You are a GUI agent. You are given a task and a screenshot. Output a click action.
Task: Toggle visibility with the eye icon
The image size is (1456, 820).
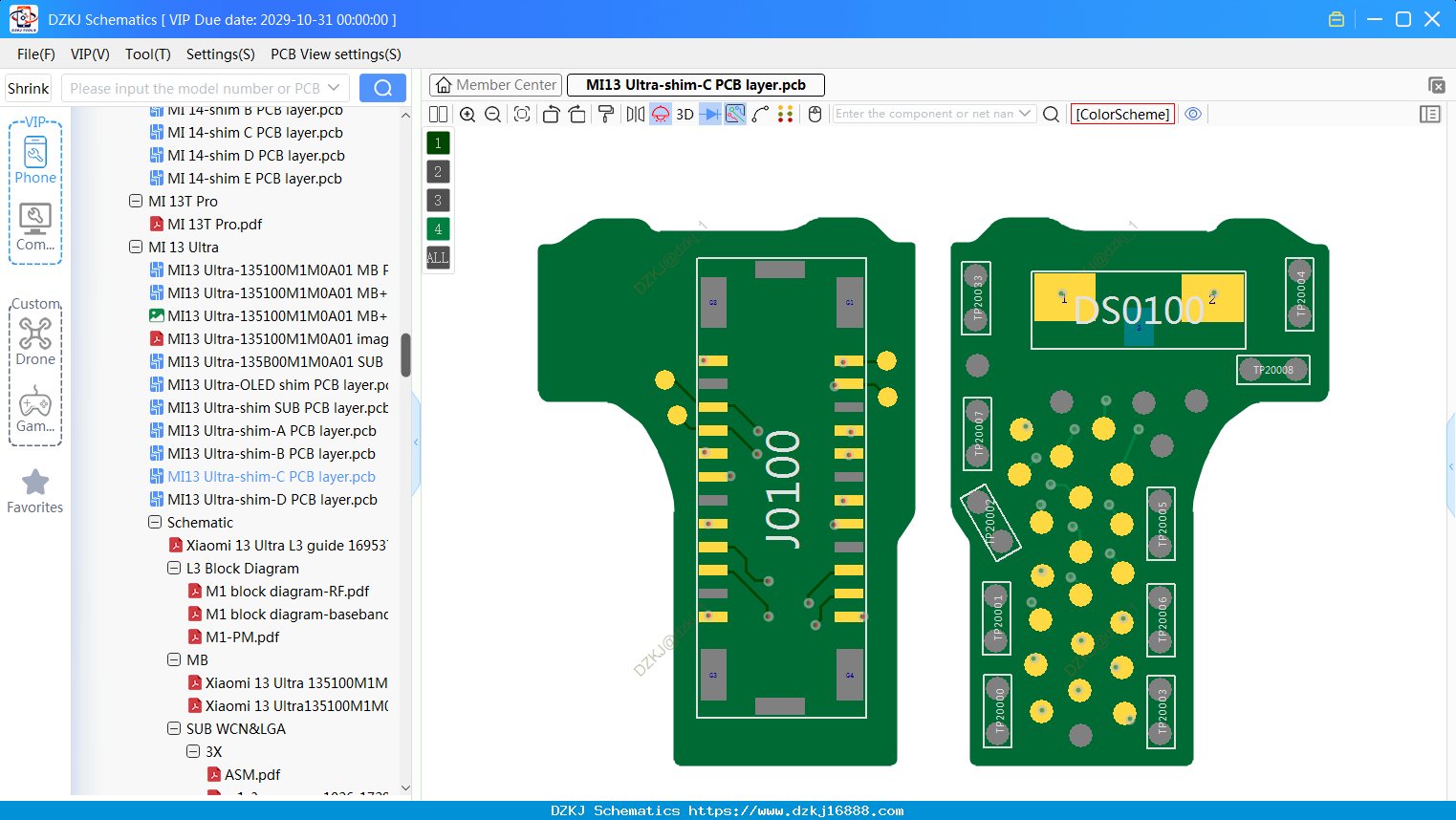1193,114
